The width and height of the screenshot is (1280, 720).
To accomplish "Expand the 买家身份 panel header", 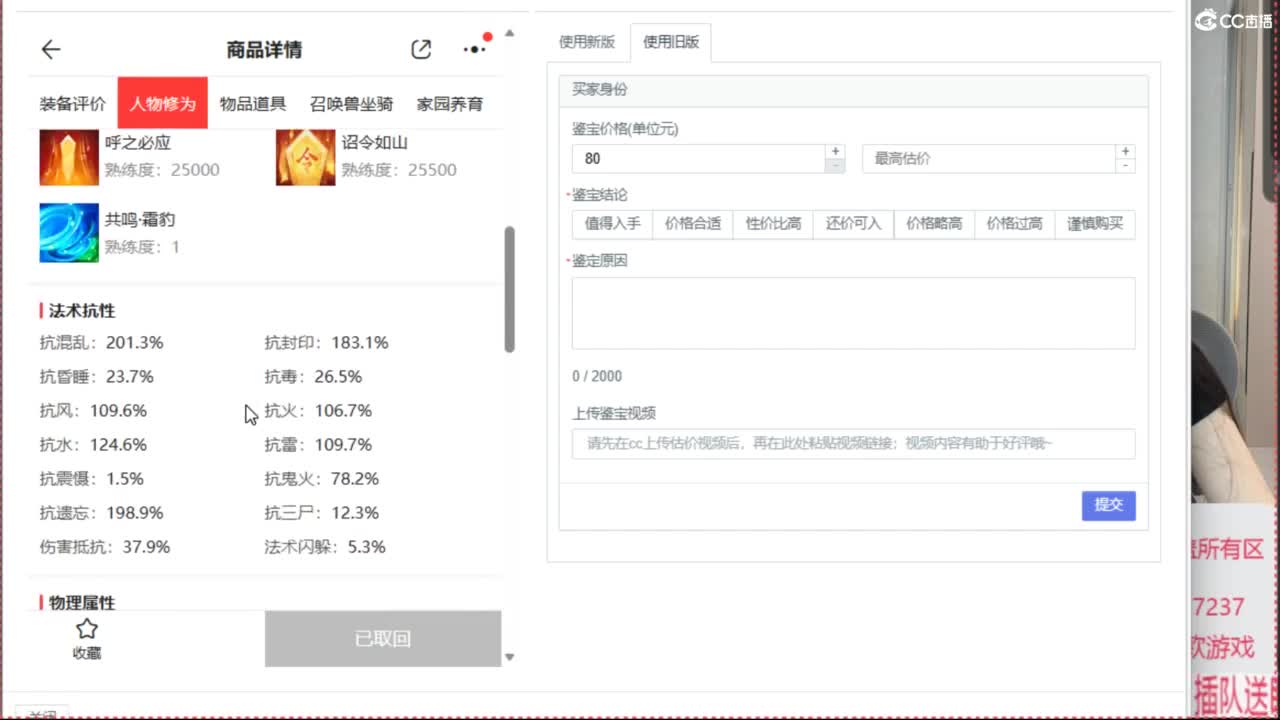I will (854, 90).
